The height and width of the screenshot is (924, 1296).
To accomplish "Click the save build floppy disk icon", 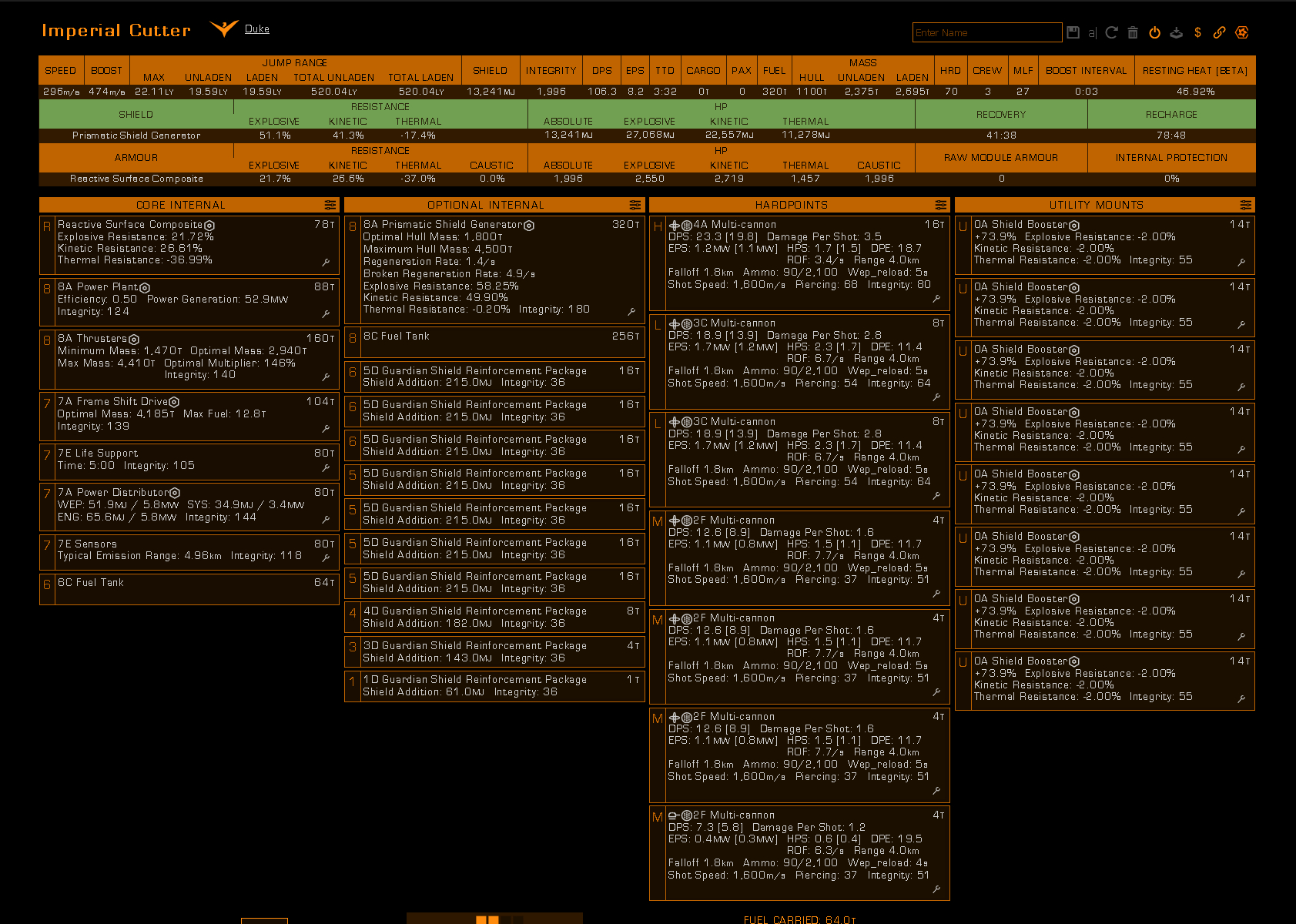I will [x=1073, y=32].
